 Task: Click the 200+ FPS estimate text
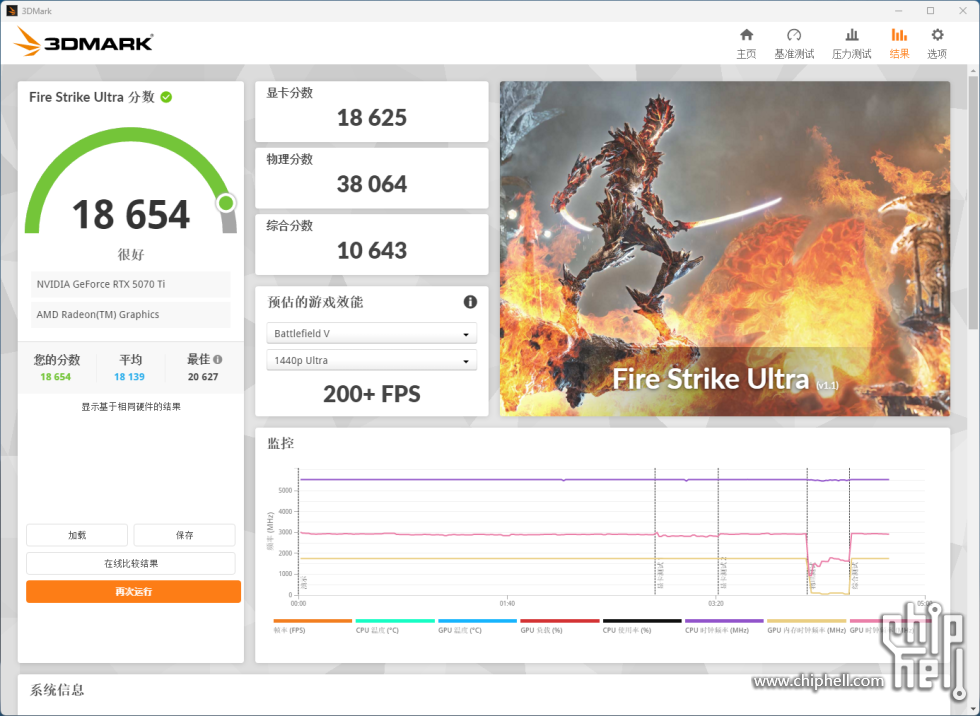pos(371,394)
